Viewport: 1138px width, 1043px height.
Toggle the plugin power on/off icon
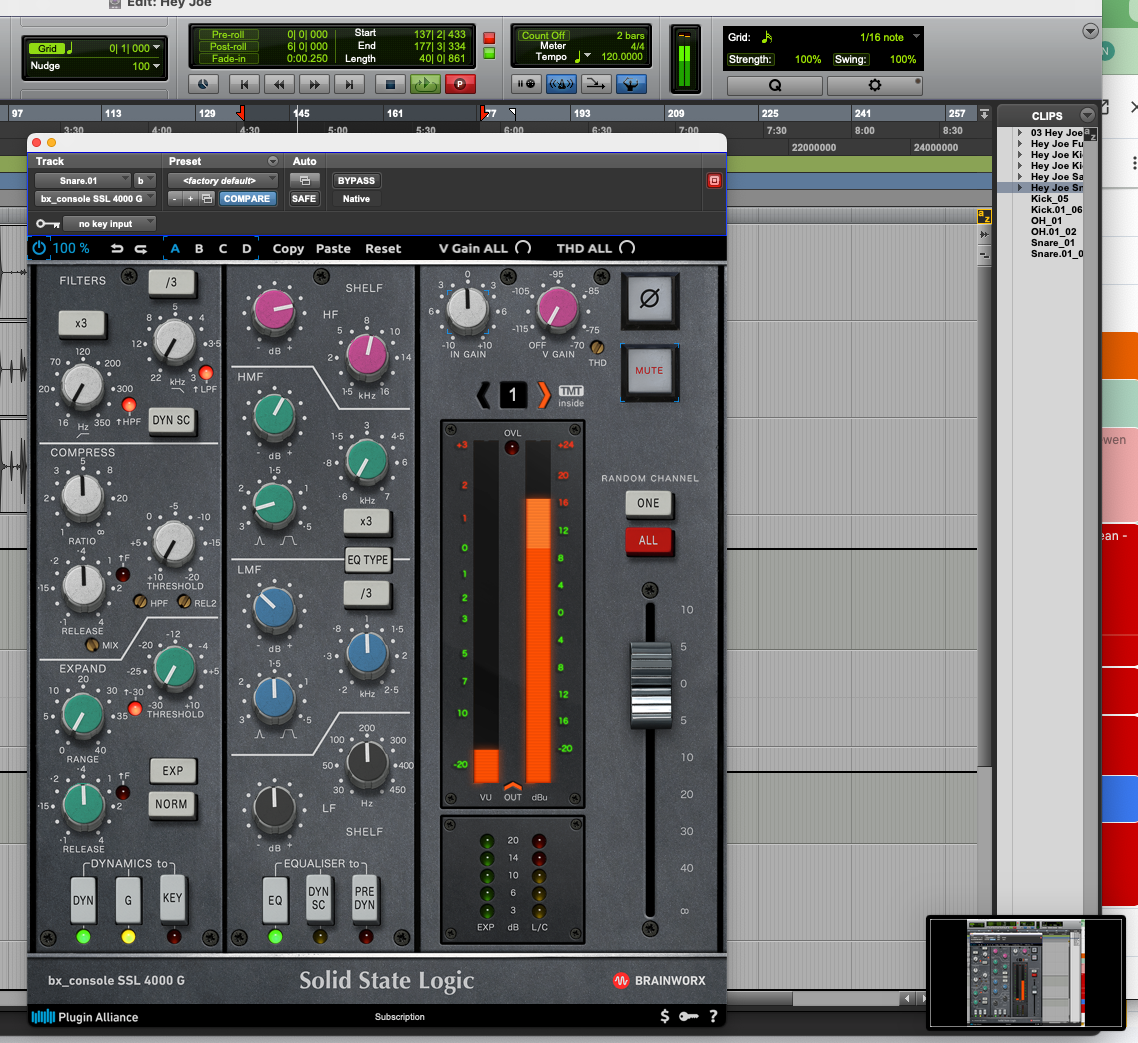tap(39, 248)
